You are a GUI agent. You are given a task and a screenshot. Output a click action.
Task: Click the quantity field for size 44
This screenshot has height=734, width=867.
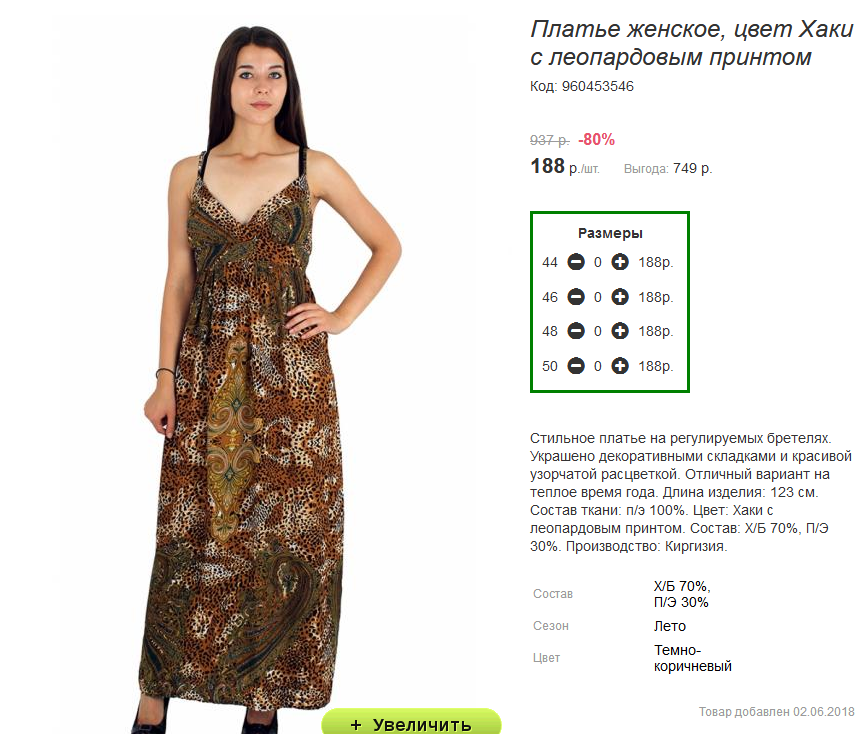coord(598,262)
